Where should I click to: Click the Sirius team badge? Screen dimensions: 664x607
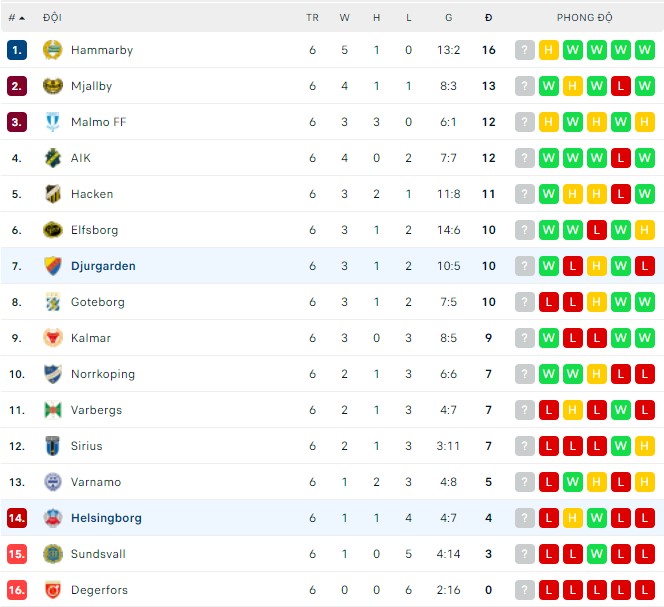(53, 446)
